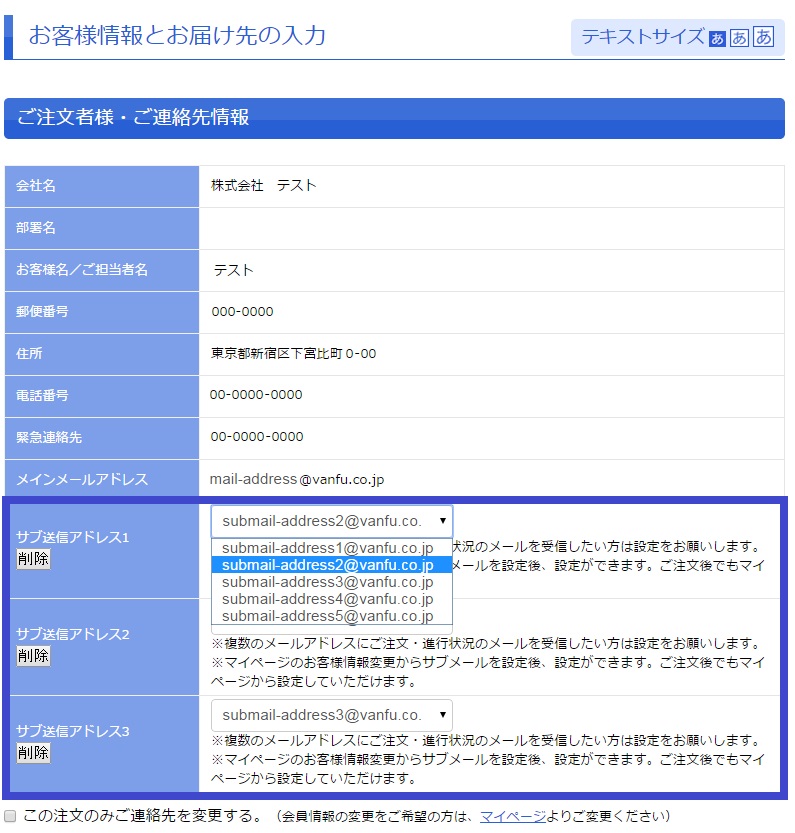Tick the この注文のみご連絡先を変更する checkbox
Screen dimensions: 795x833
coord(10,816)
